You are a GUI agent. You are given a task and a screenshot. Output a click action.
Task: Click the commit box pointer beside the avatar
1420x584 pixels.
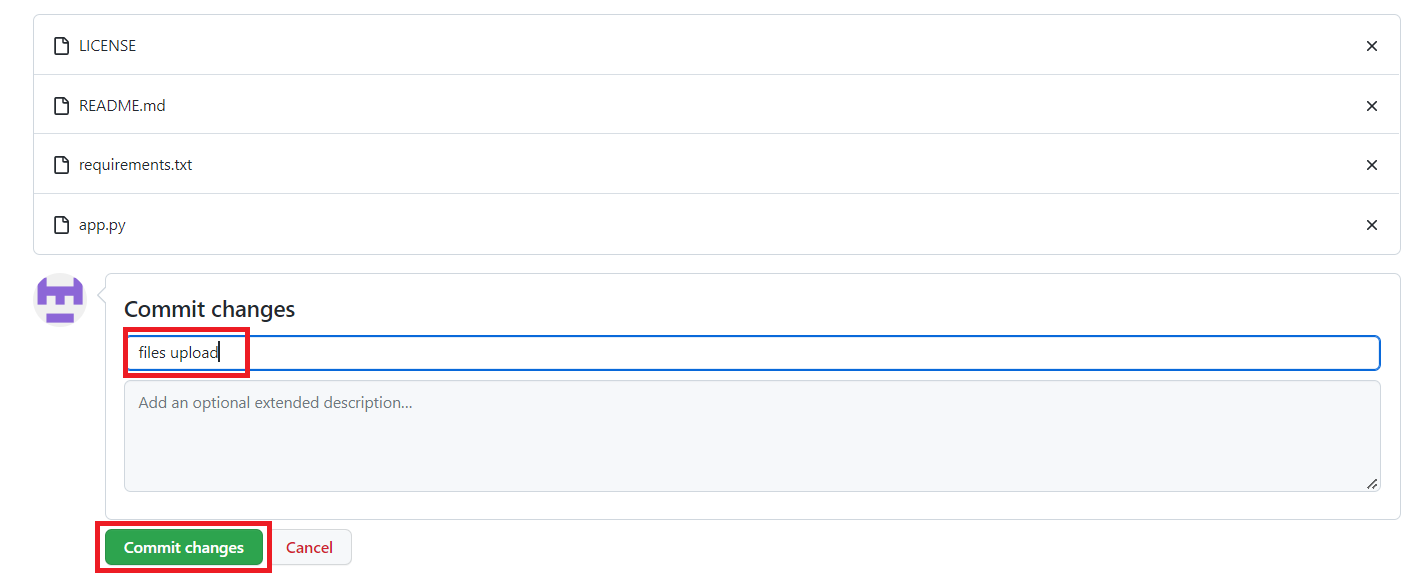pyautogui.click(x=100, y=297)
